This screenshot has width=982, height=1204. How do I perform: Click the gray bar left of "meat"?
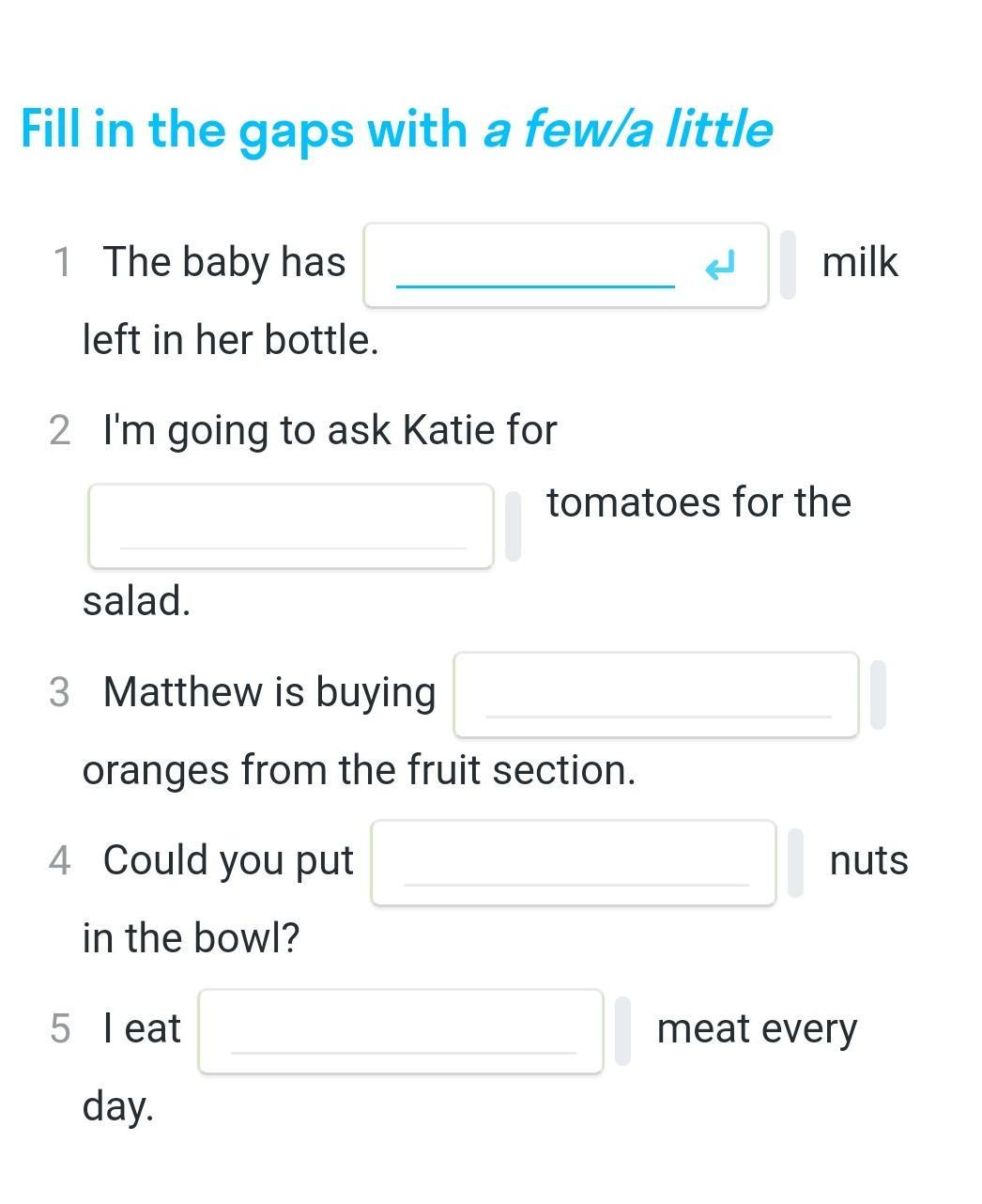point(622,1031)
